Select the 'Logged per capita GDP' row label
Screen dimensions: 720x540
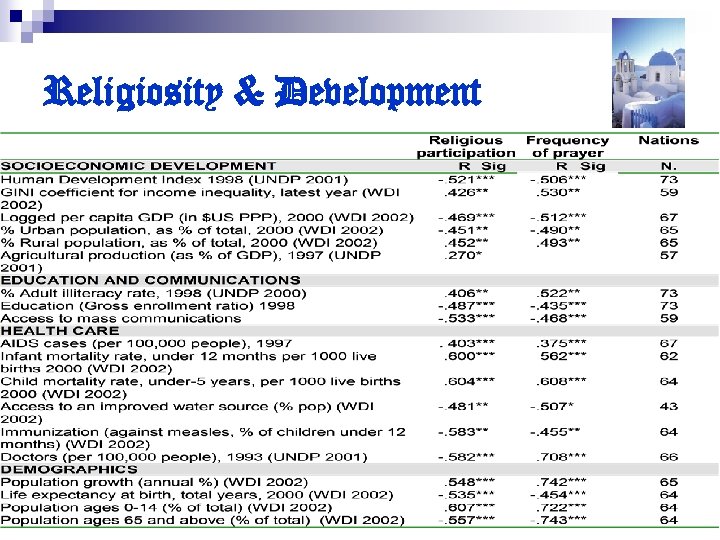coord(207,218)
